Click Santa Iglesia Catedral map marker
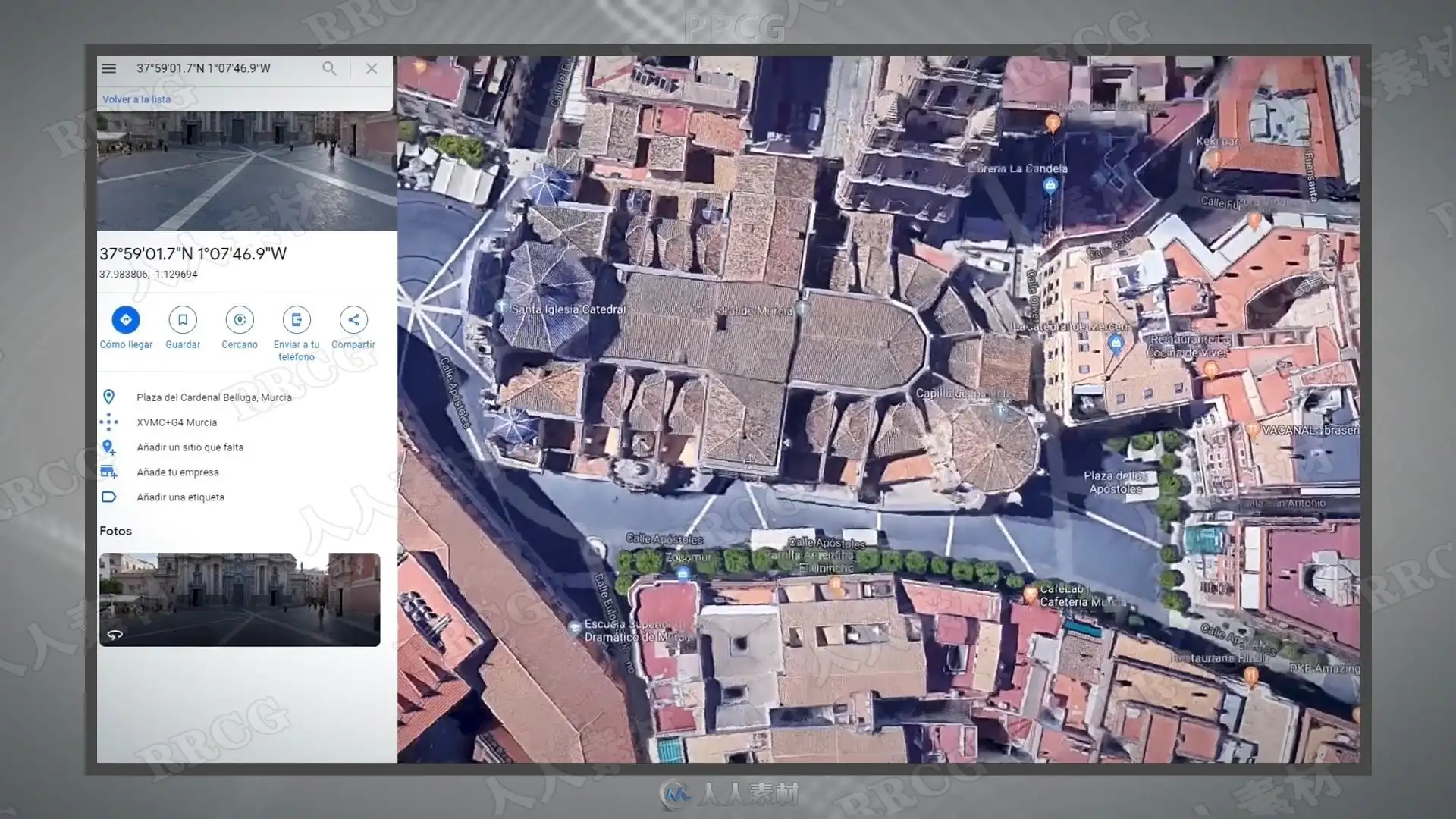1456x819 pixels. (501, 307)
